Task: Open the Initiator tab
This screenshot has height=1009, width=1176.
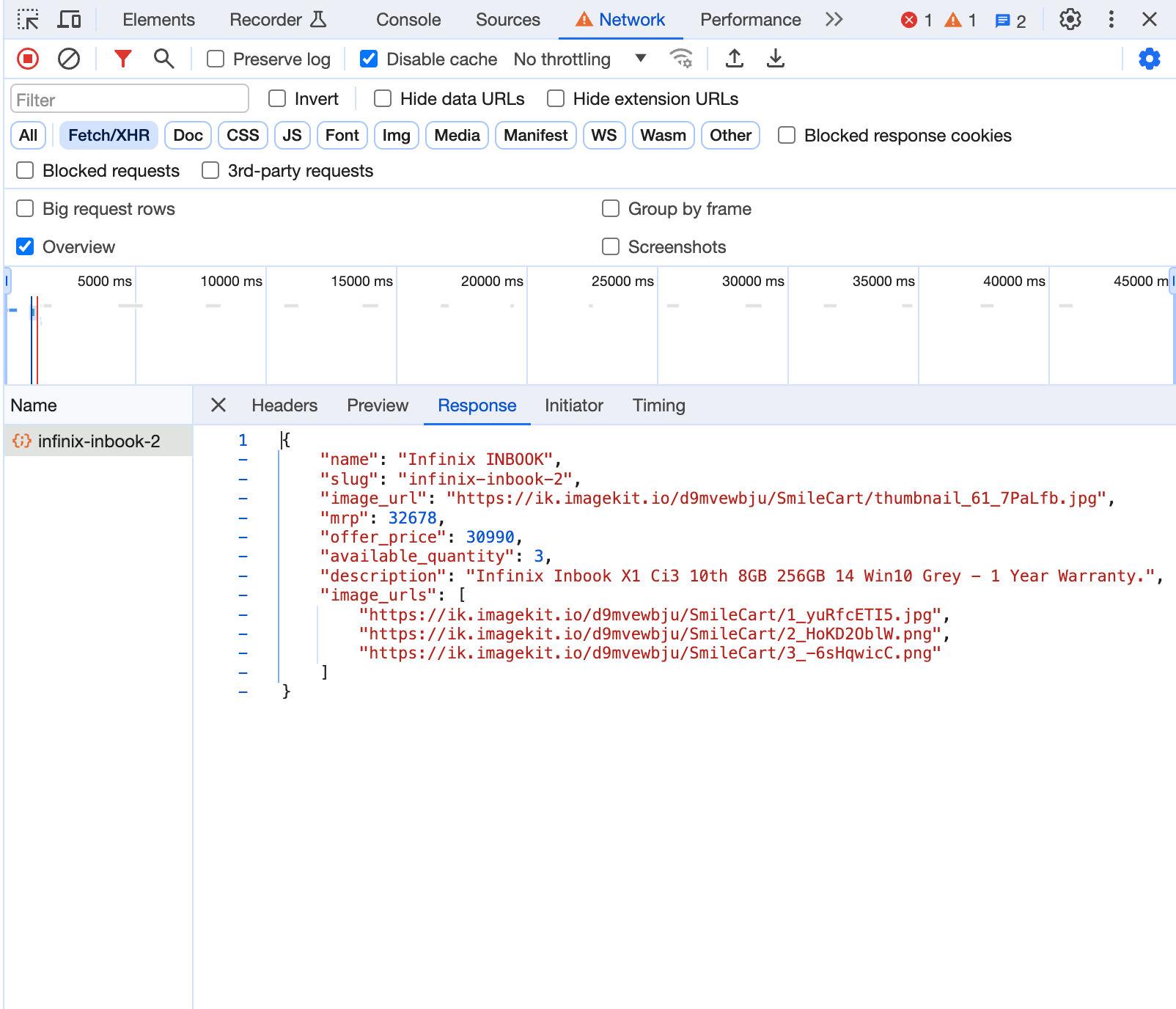Action: [574, 406]
